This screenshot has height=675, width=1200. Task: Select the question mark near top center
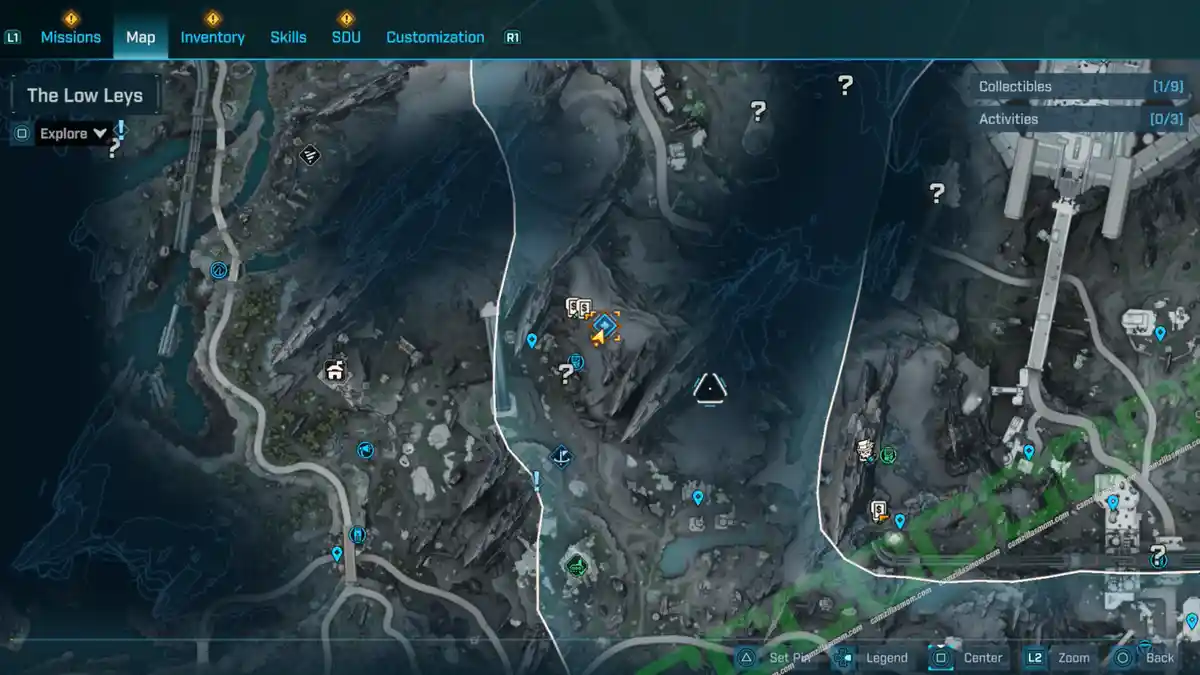click(758, 111)
